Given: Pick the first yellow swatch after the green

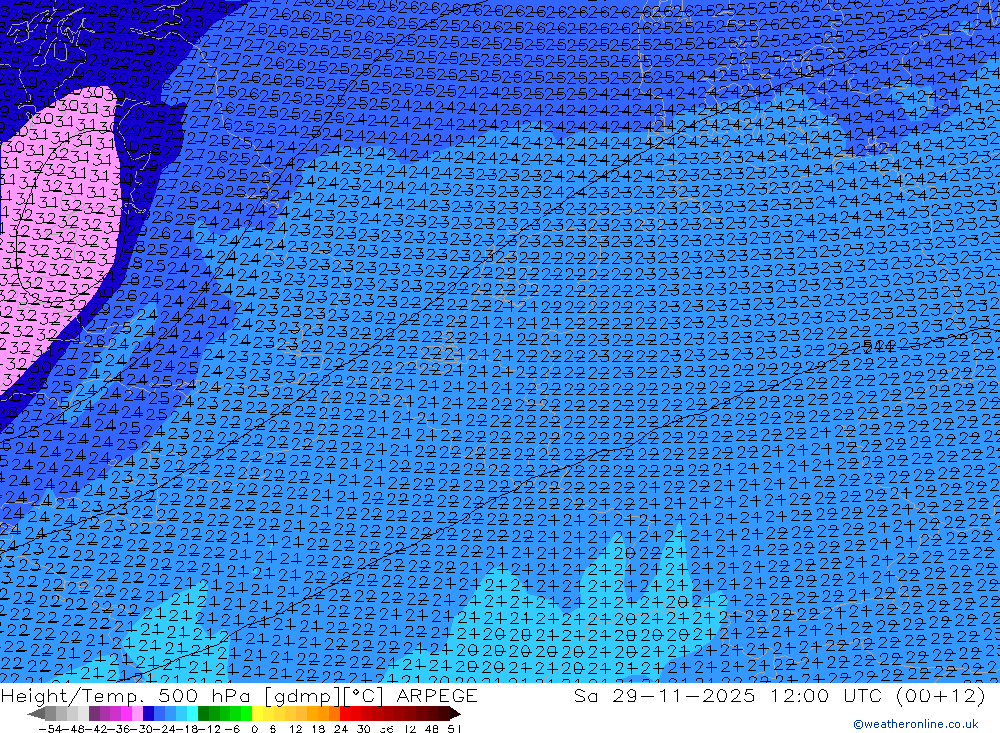Looking at the screenshot, I should [x=258, y=713].
